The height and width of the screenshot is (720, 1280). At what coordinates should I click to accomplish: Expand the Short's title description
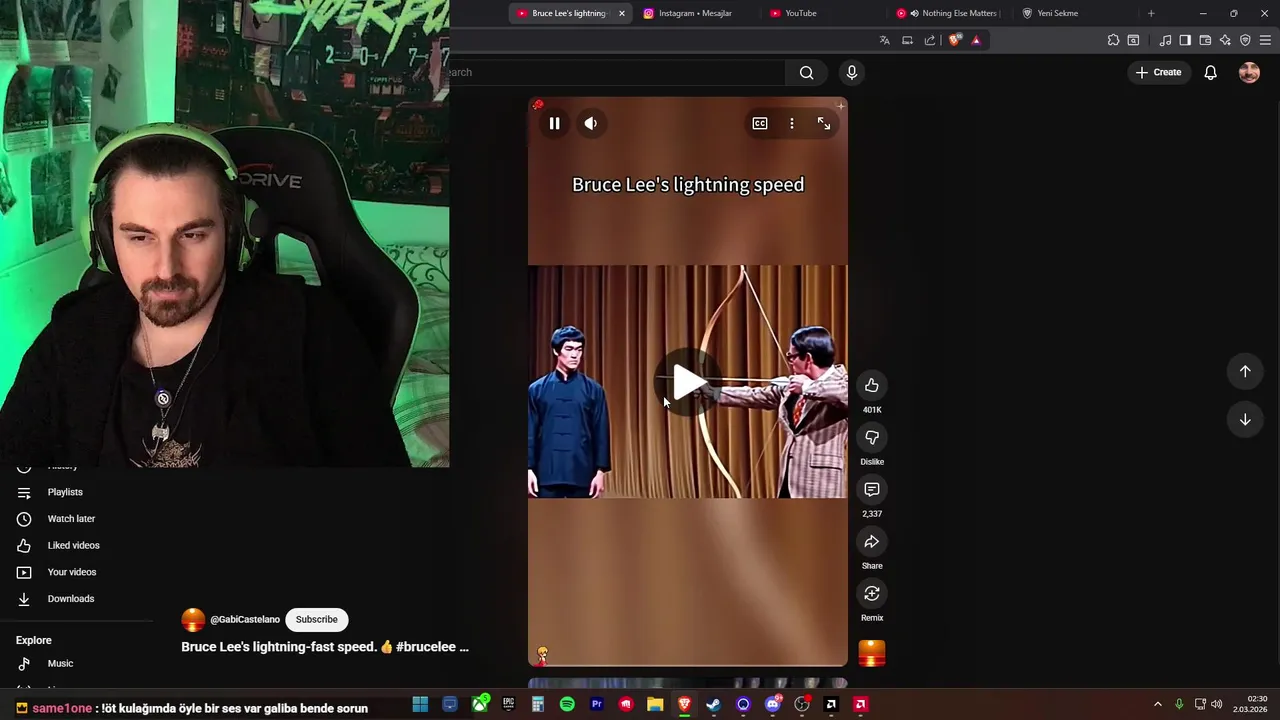point(325,647)
